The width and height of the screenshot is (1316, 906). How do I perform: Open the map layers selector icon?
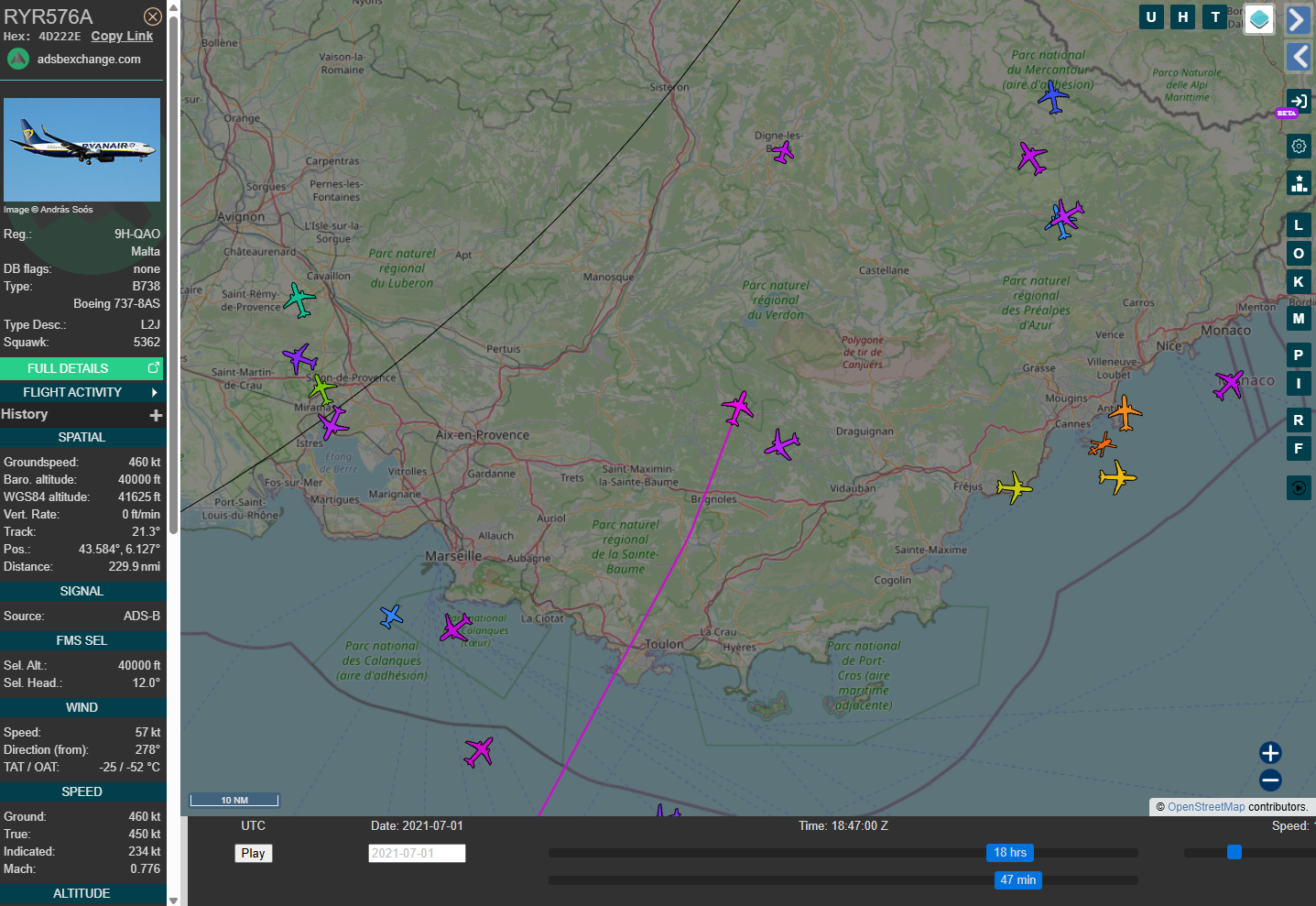1259,19
